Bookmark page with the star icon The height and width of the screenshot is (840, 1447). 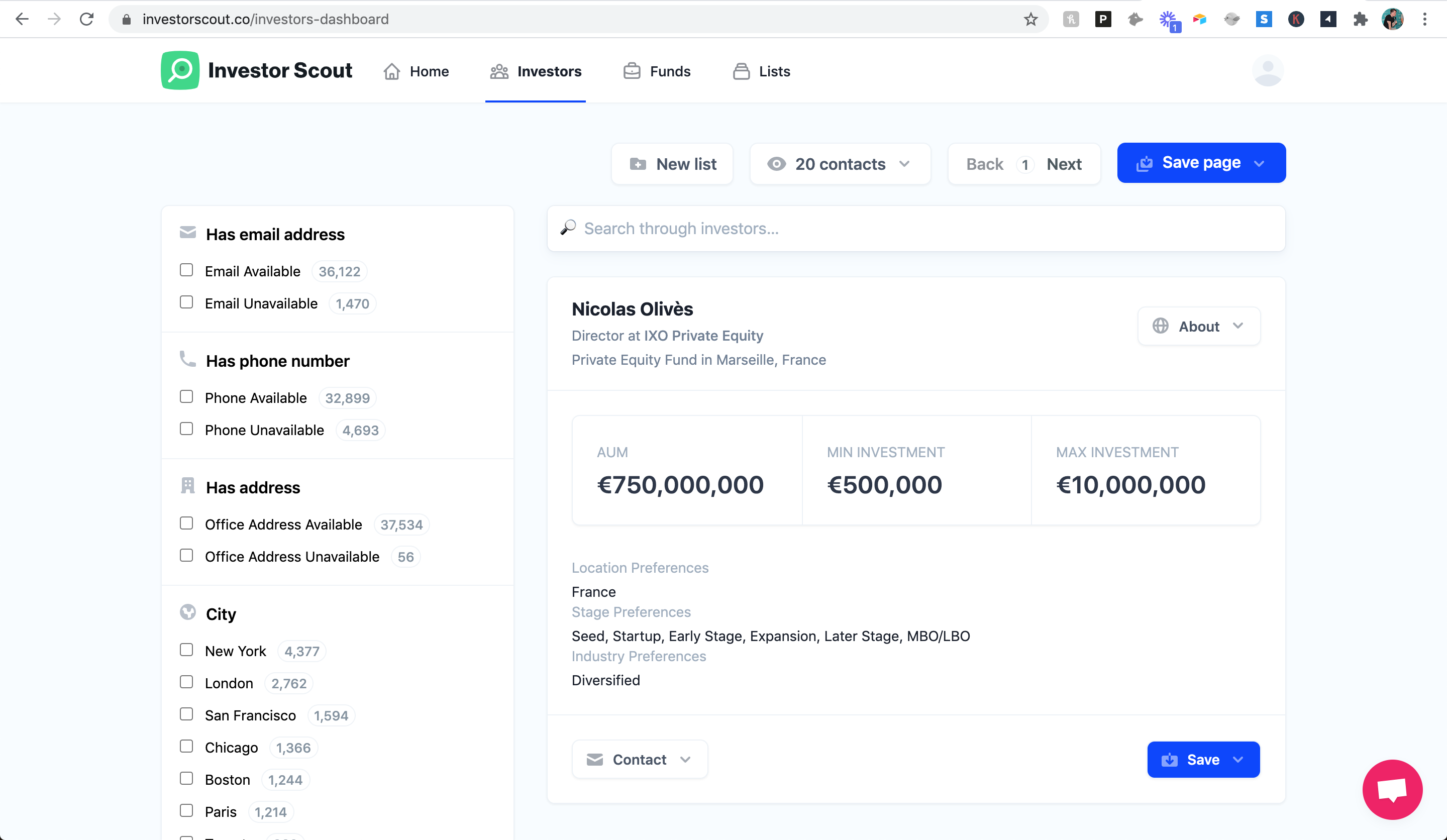(1030, 19)
